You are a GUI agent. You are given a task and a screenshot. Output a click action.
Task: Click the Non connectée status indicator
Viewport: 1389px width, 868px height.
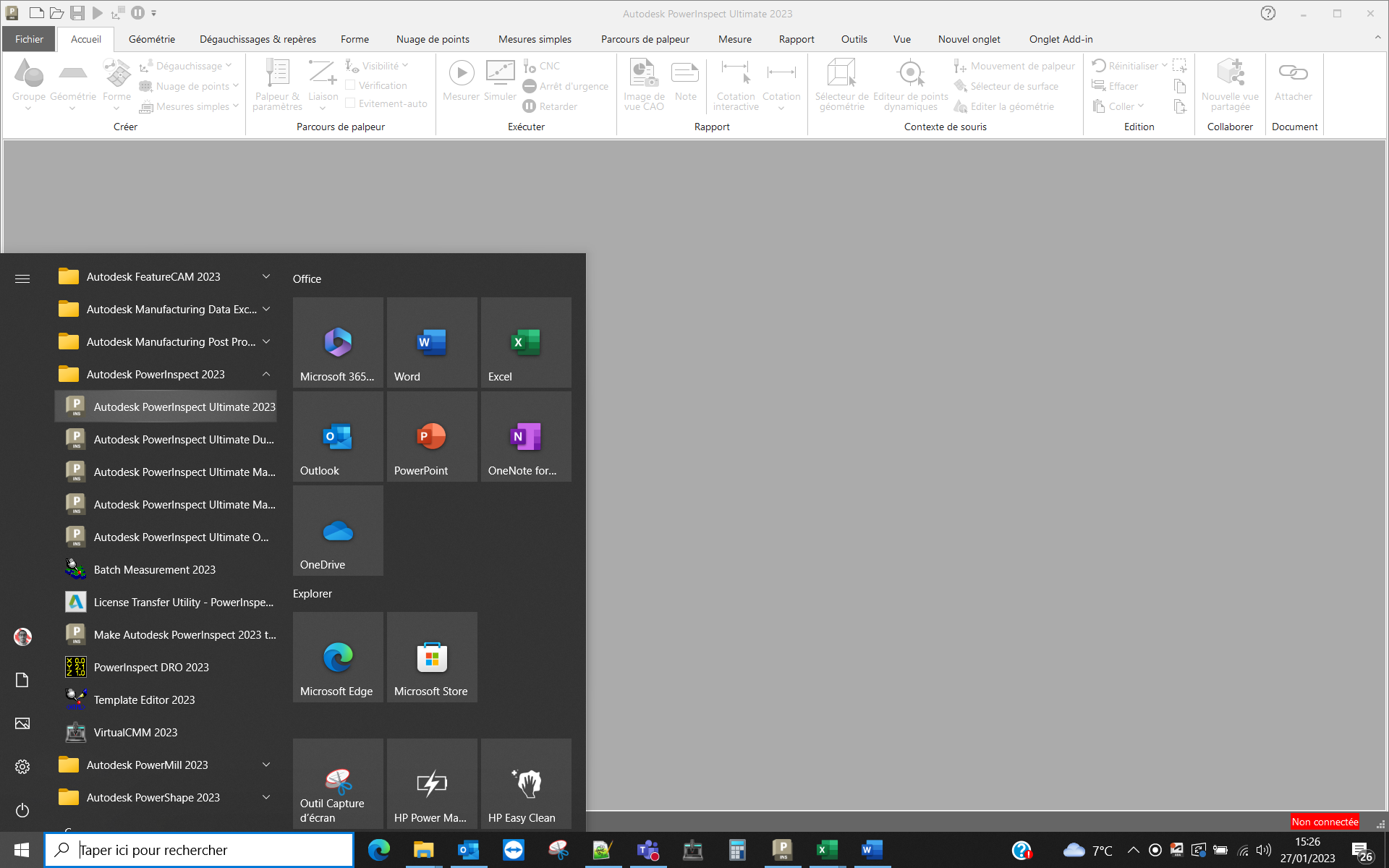point(1325,822)
